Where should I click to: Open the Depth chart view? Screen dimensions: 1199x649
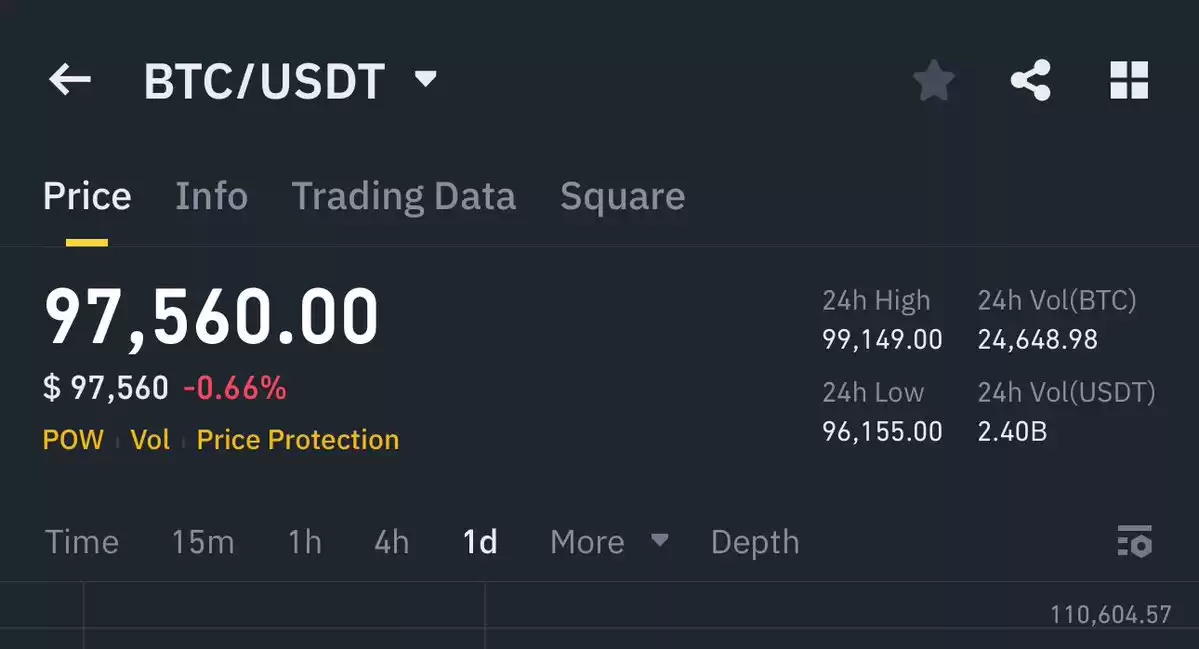point(755,543)
